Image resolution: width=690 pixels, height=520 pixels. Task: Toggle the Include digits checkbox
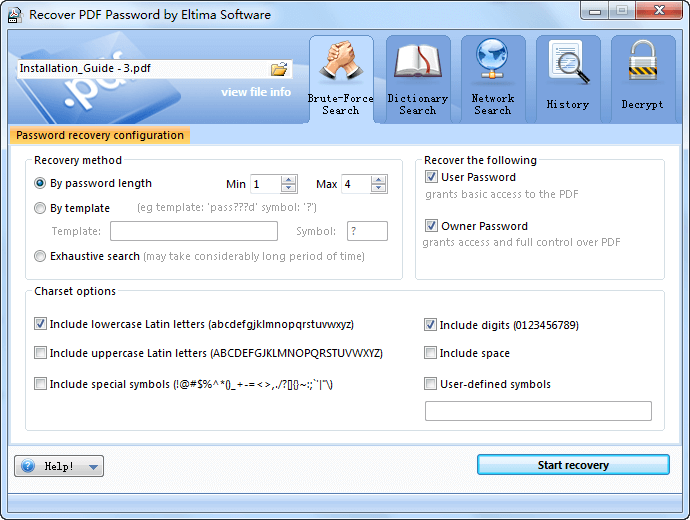pos(430,325)
